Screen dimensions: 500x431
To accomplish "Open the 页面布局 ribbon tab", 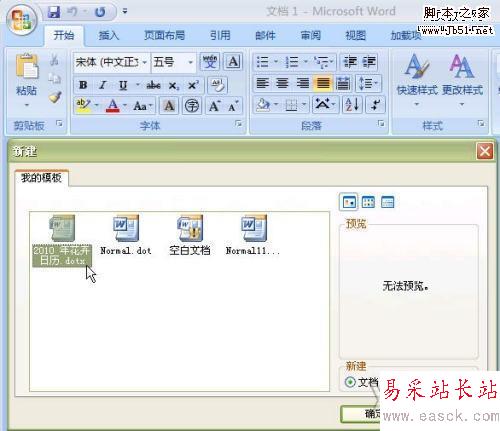I will (164, 35).
